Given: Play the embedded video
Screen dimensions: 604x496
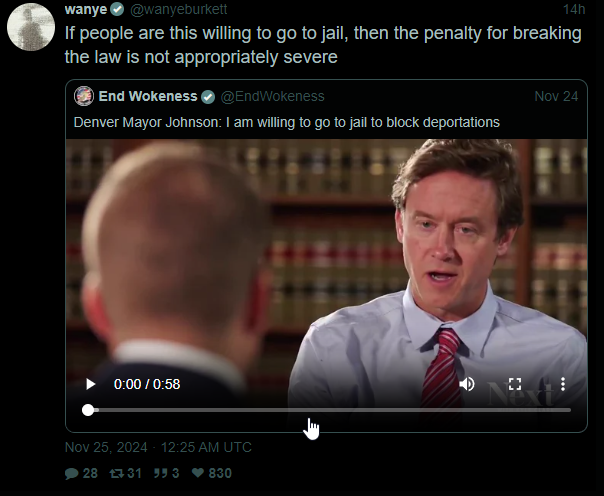Looking at the screenshot, I should (x=91, y=384).
